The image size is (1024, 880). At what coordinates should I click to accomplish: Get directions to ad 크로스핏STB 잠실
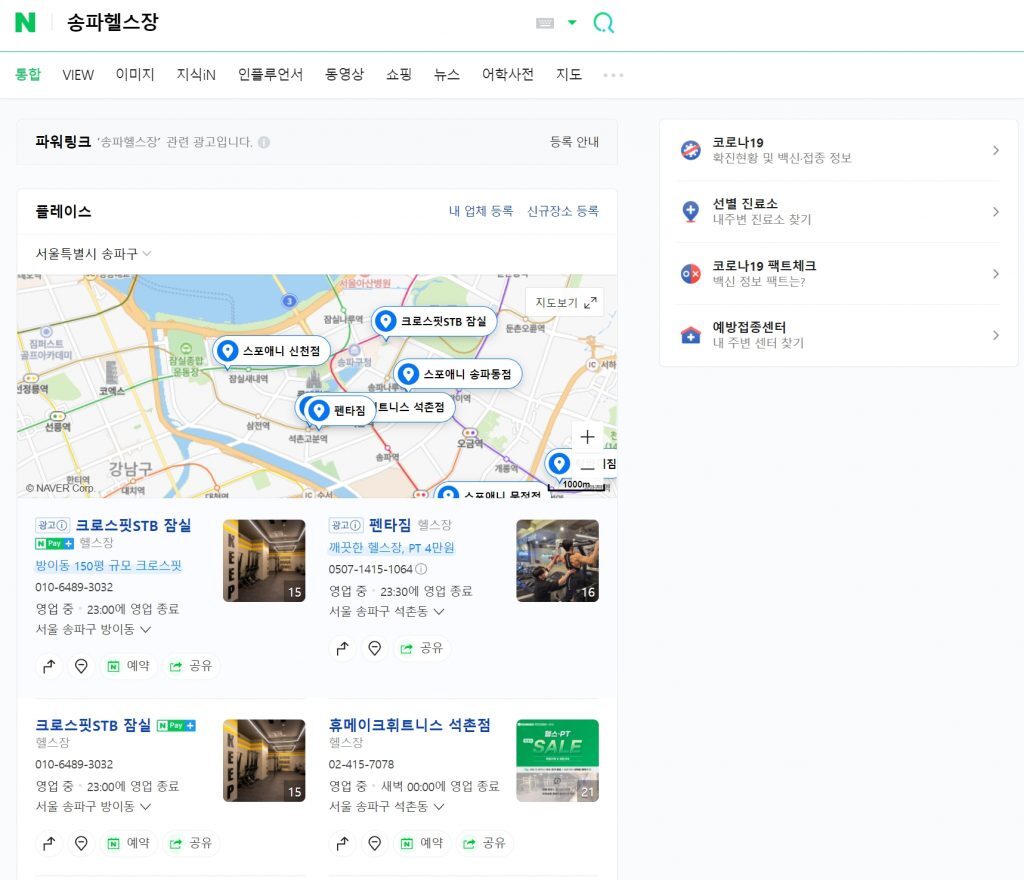click(49, 666)
